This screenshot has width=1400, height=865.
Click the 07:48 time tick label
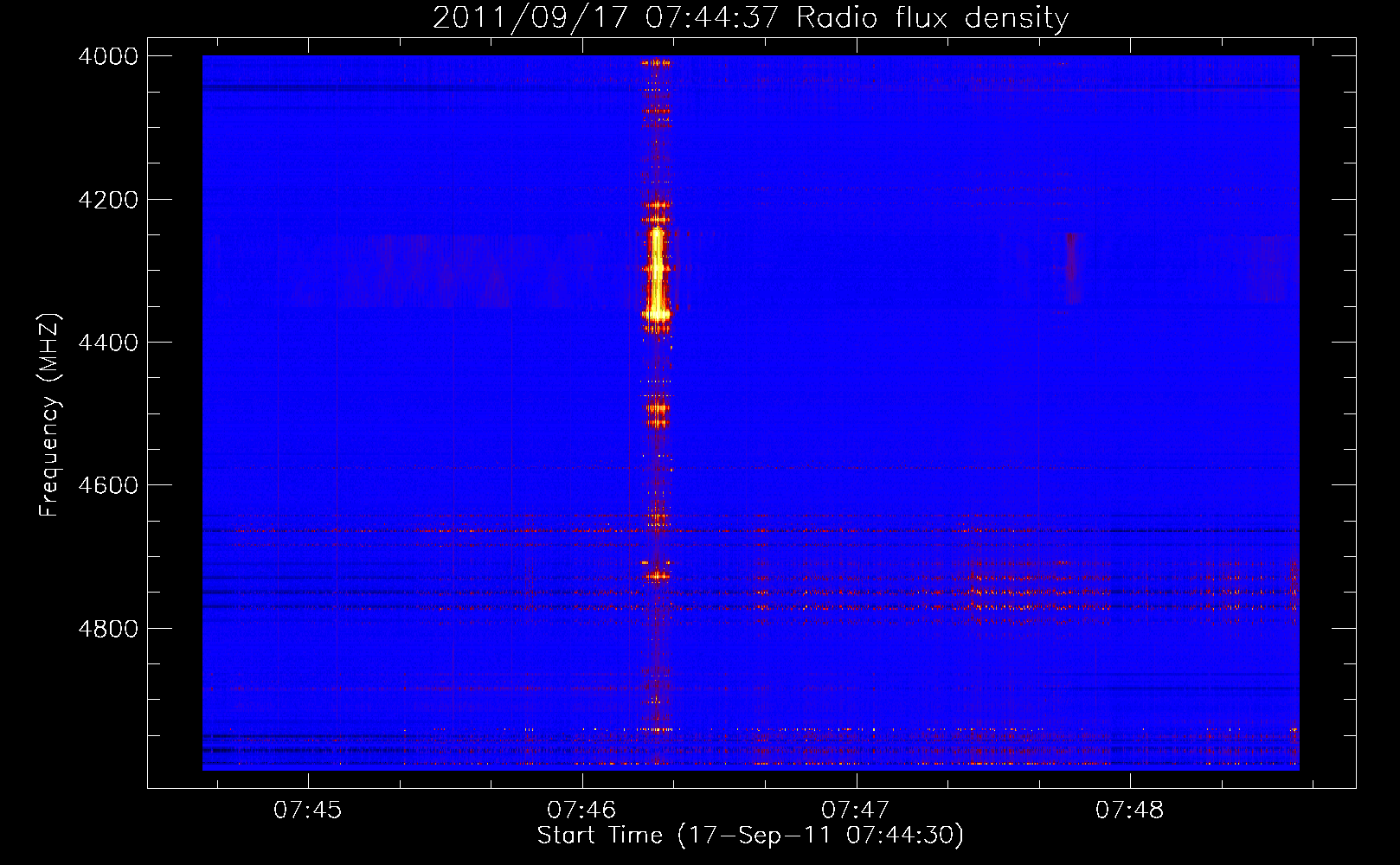click(1129, 811)
